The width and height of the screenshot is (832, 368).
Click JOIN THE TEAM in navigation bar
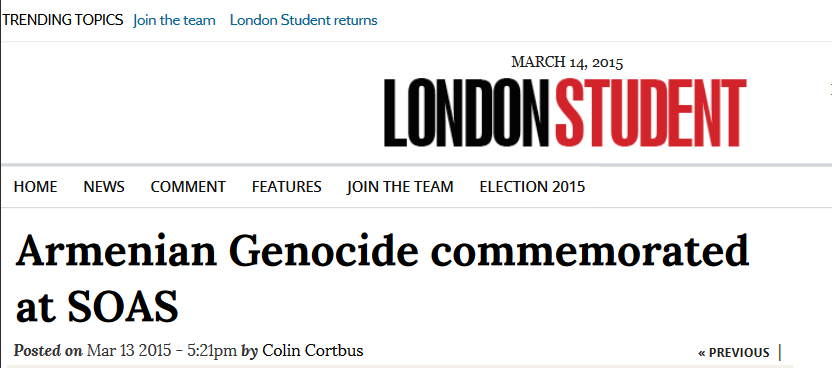[x=400, y=187]
